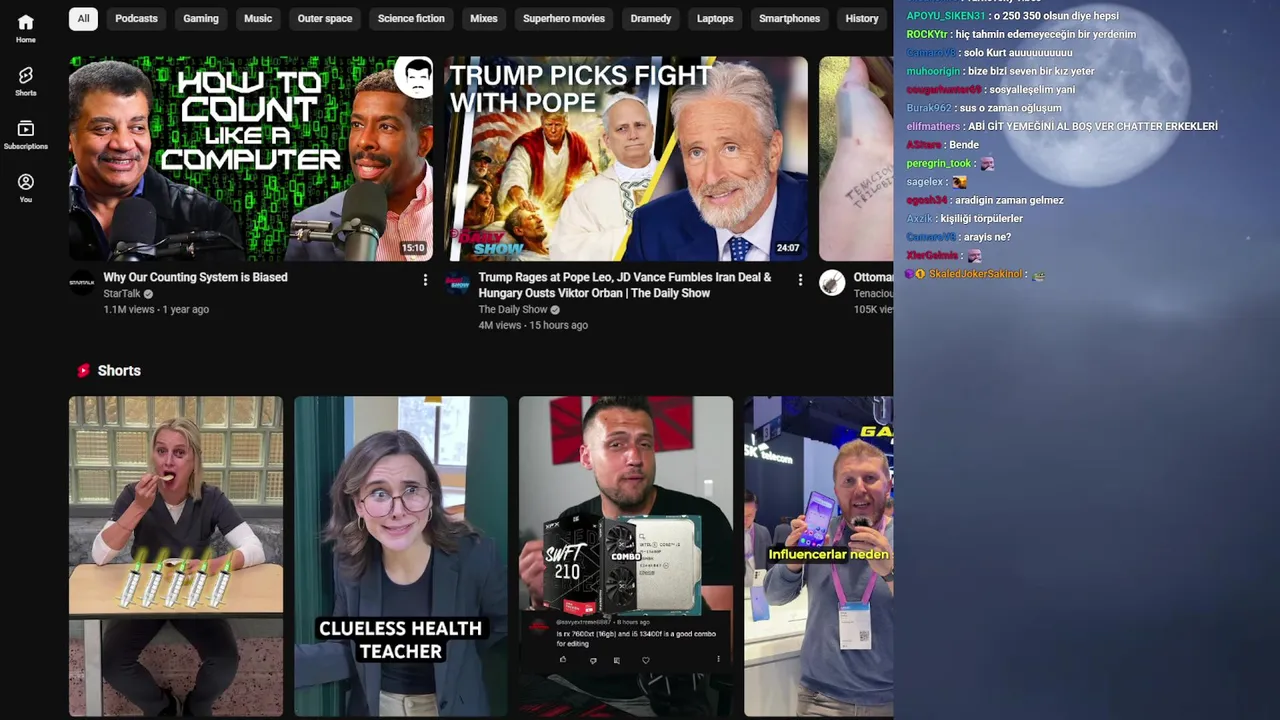The width and height of the screenshot is (1280, 720).
Task: Click chat username muhoorigin
Action: point(933,71)
